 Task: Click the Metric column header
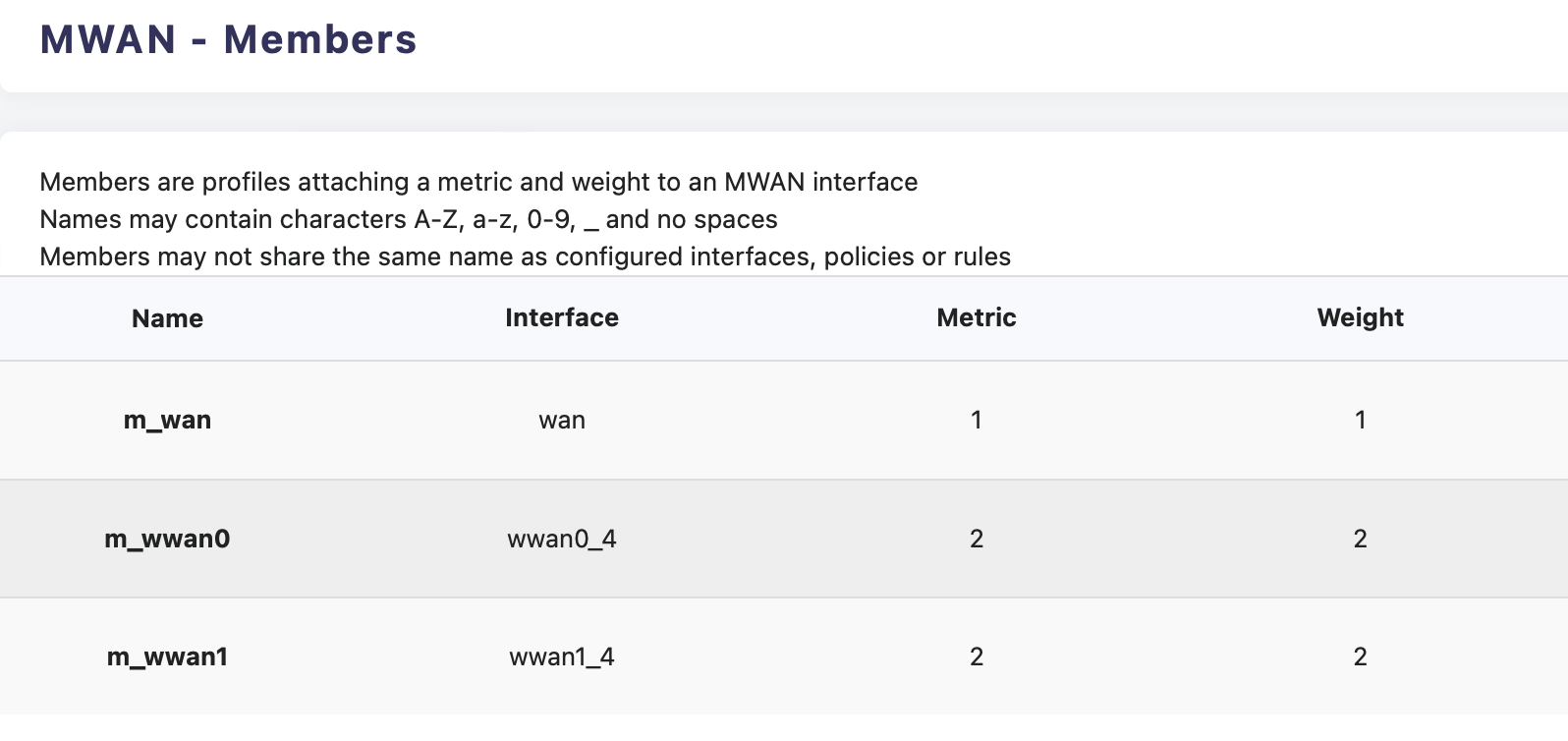pos(977,317)
